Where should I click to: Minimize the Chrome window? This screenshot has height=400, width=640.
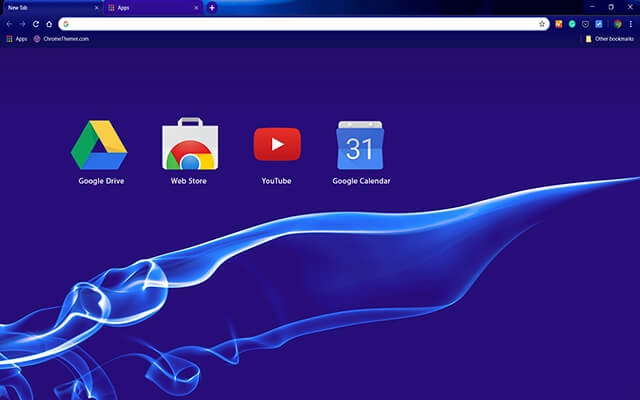[592, 7]
